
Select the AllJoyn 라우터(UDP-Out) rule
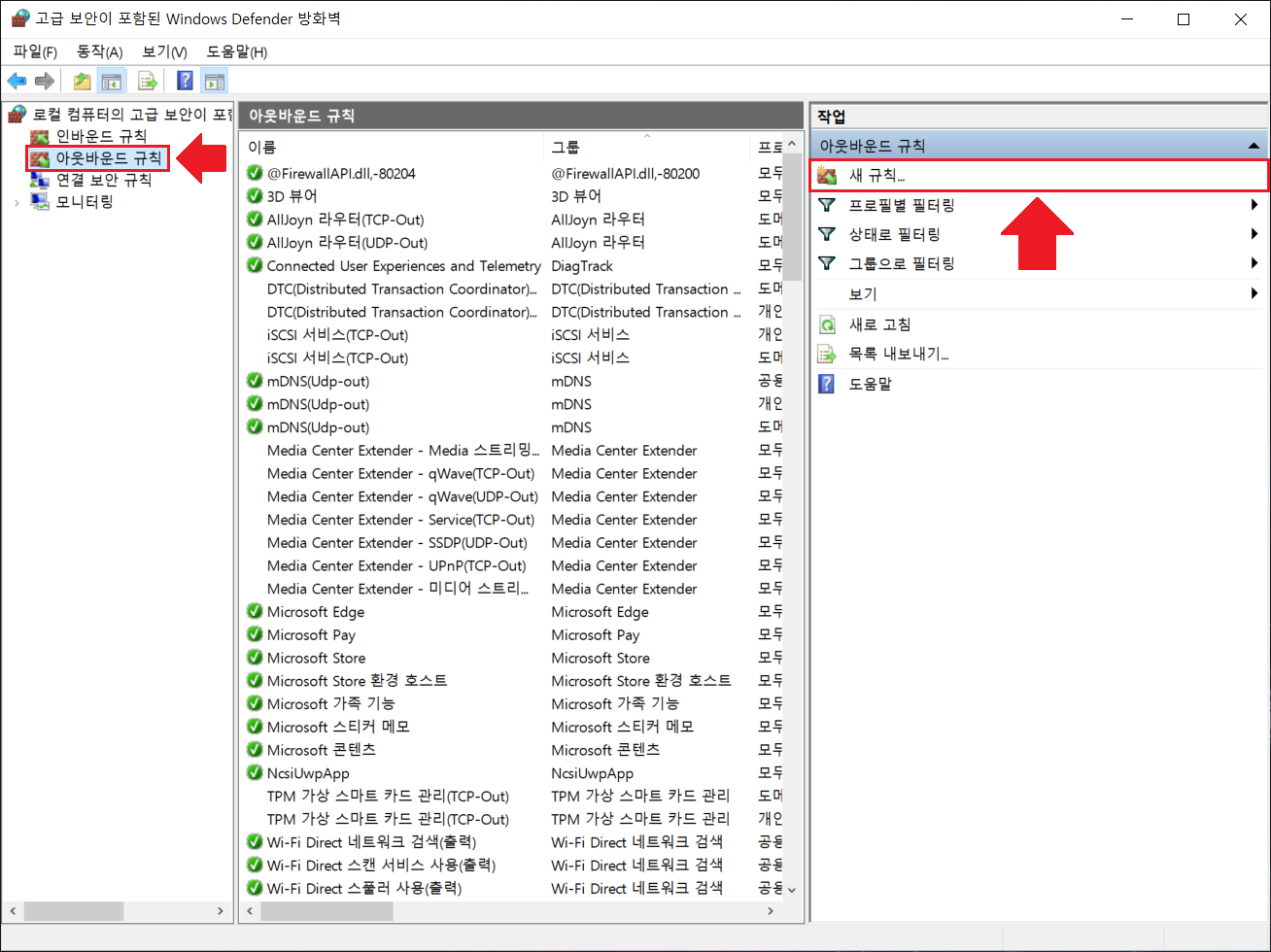[348, 243]
